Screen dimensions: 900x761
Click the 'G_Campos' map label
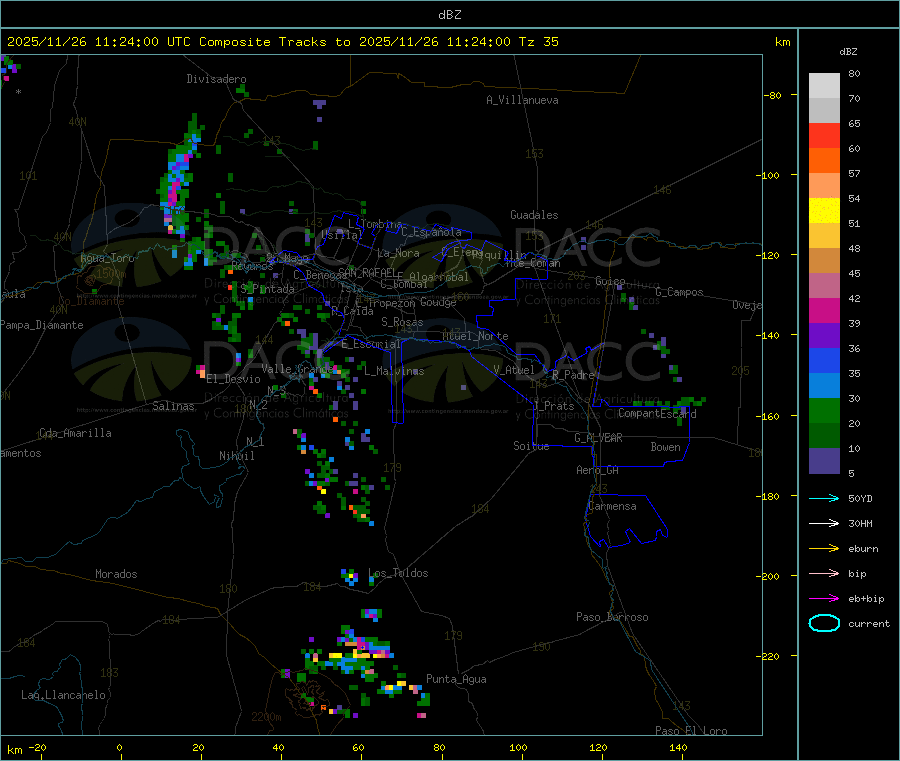click(x=679, y=292)
